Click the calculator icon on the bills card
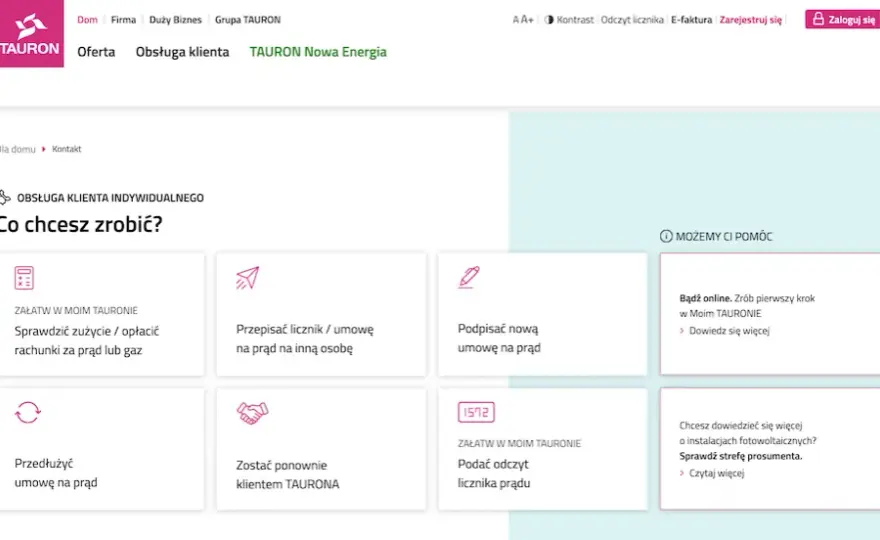 (x=24, y=278)
